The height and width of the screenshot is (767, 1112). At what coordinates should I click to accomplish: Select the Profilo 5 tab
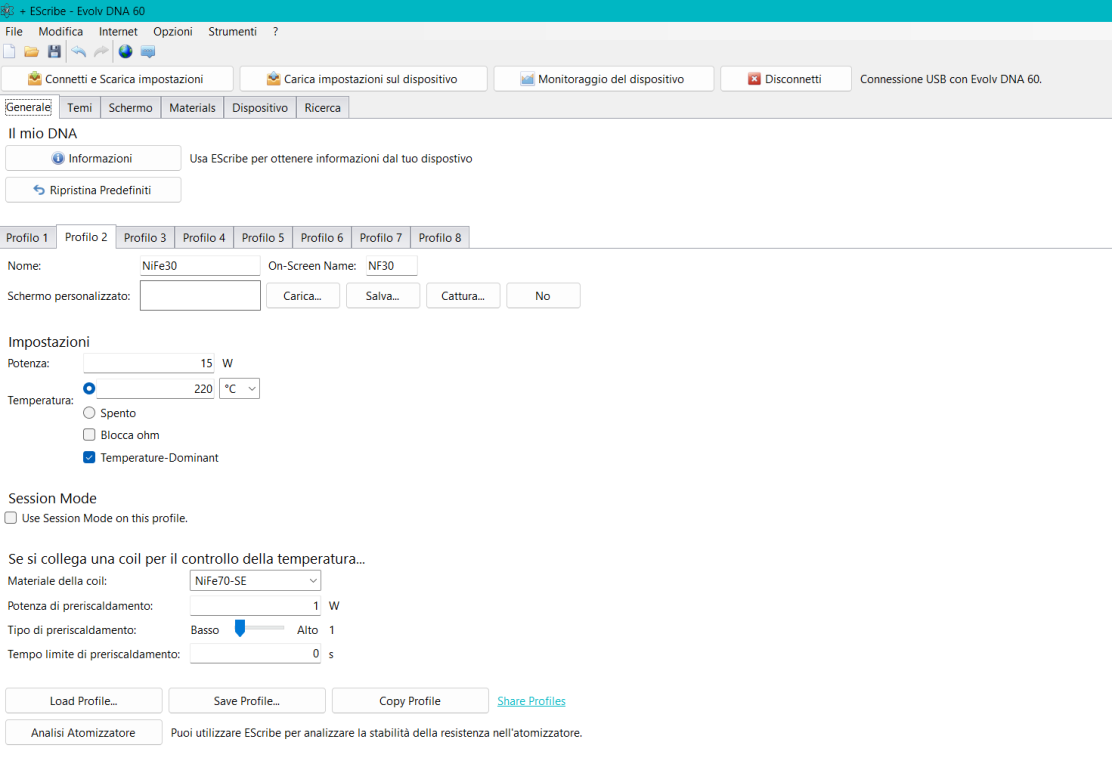(262, 237)
